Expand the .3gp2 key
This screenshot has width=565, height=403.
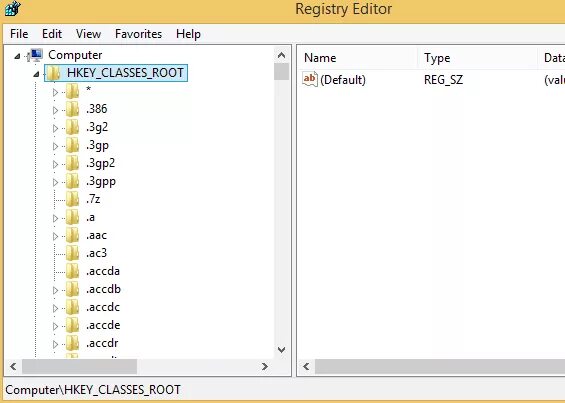click(x=55, y=164)
